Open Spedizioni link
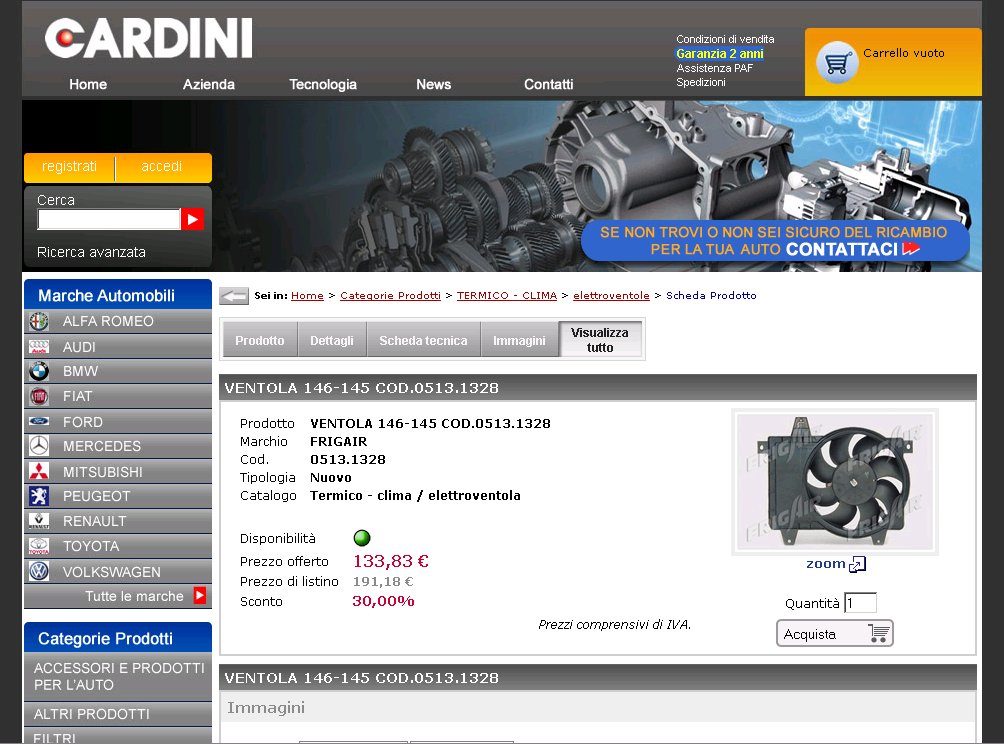The height and width of the screenshot is (744, 1004). pyautogui.click(x=700, y=82)
